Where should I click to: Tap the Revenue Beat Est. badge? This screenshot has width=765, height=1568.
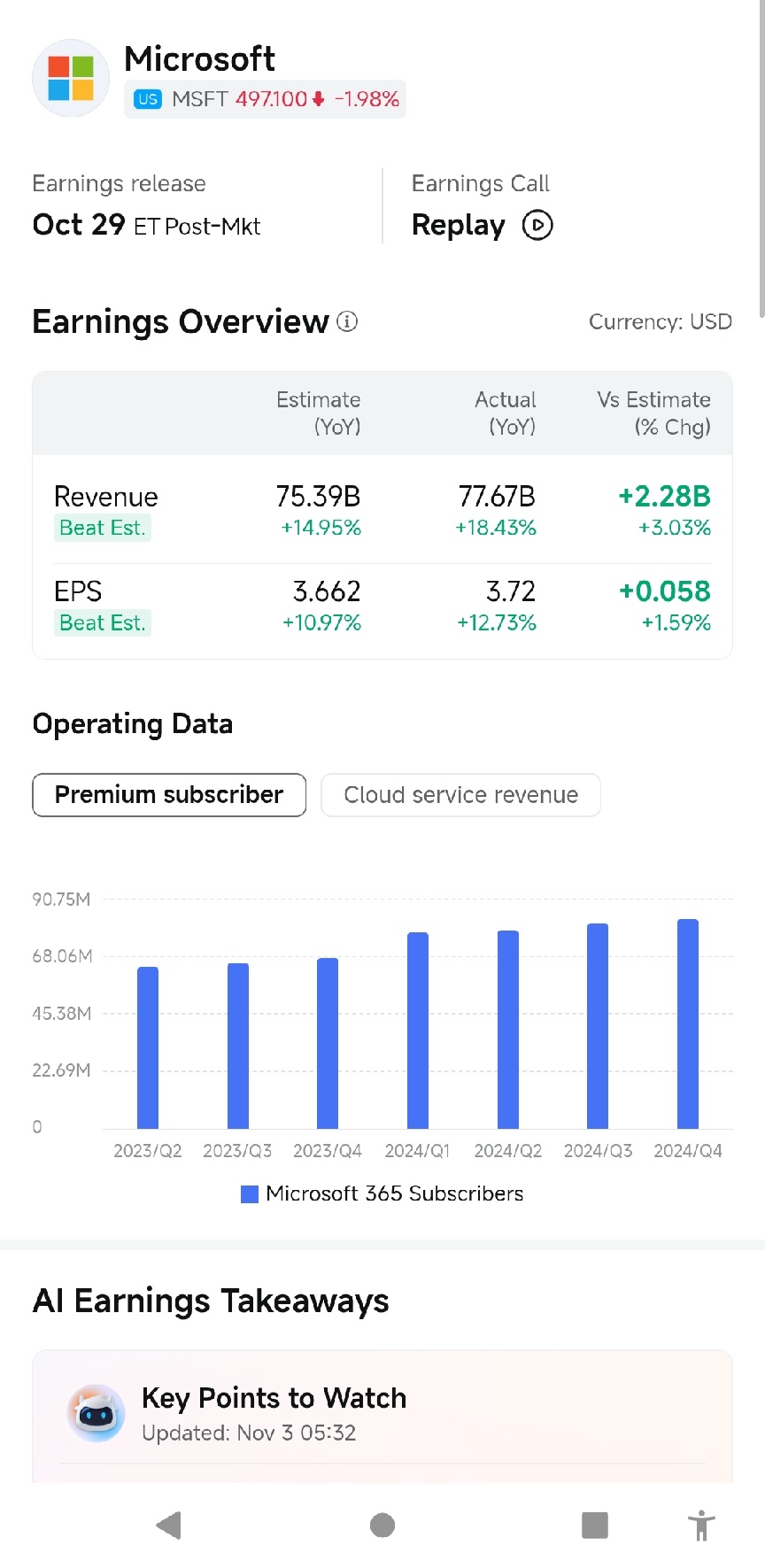point(102,528)
